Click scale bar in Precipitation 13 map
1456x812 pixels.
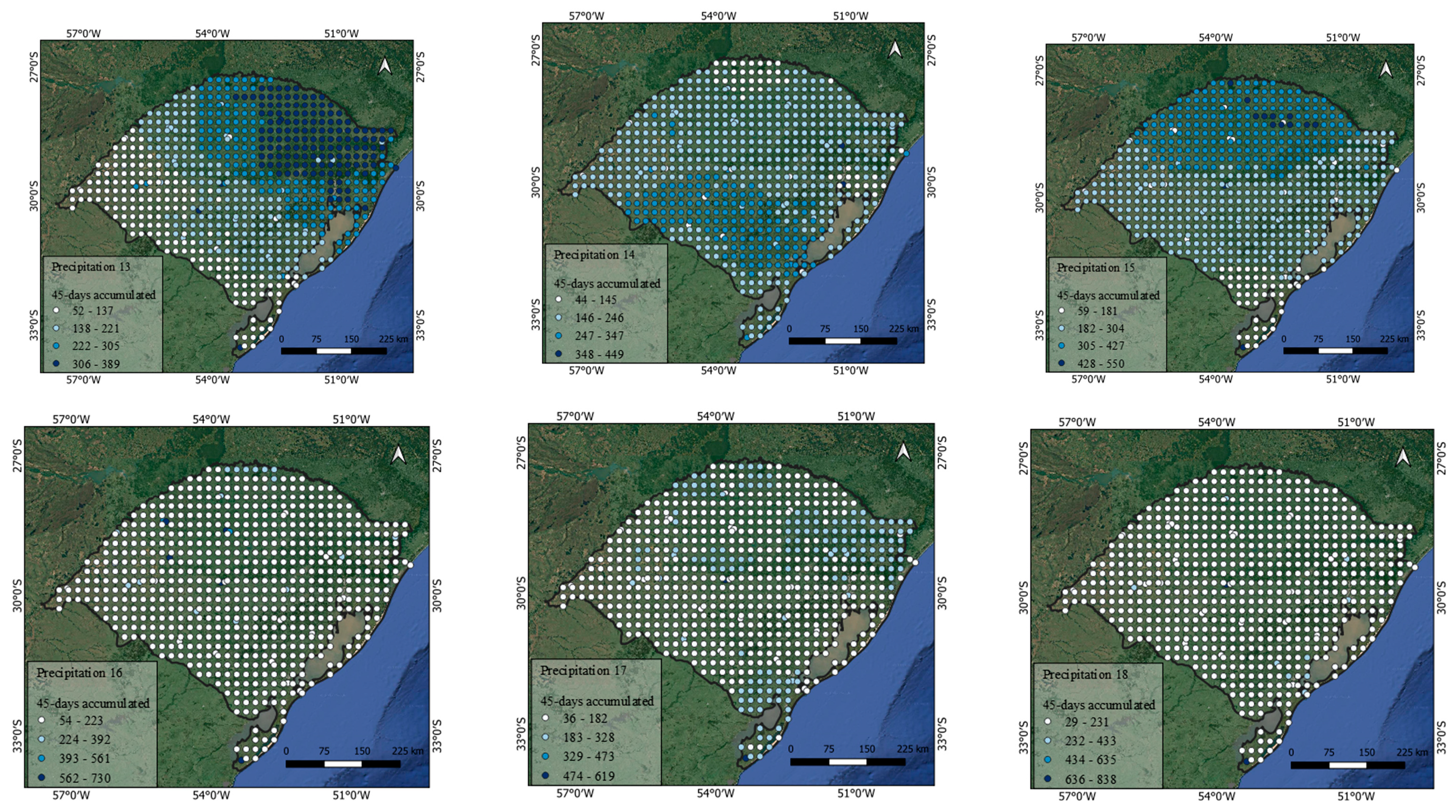click(333, 351)
